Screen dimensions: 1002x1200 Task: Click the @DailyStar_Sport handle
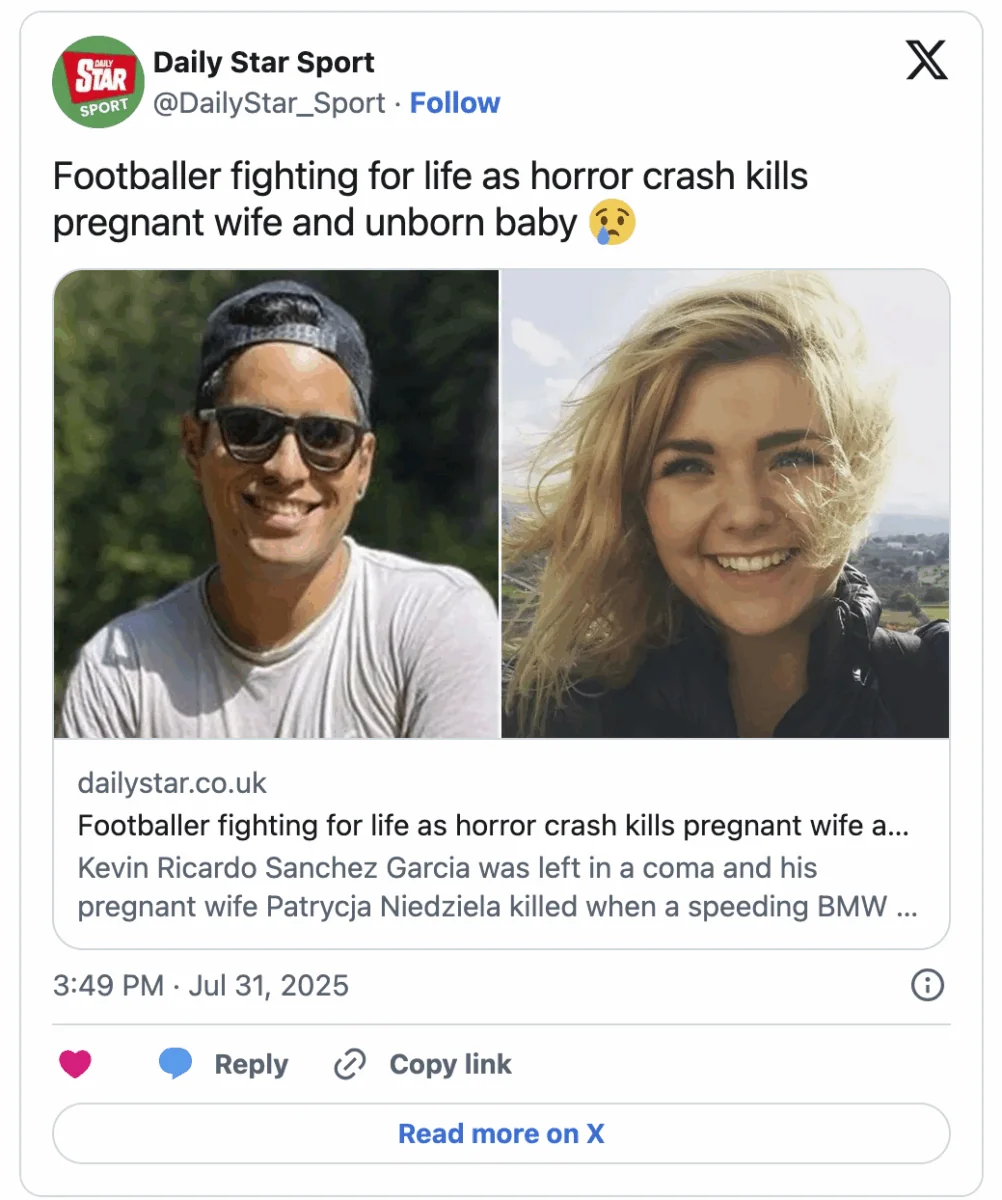268,103
